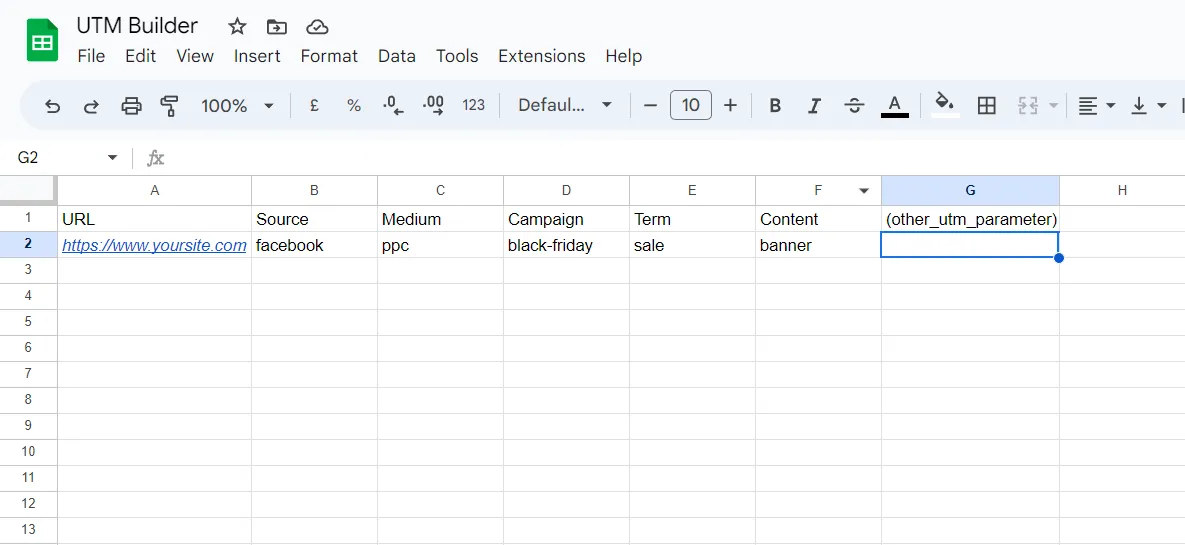Print the spreadsheet
Screen dimensions: 1185x545
(x=131, y=106)
